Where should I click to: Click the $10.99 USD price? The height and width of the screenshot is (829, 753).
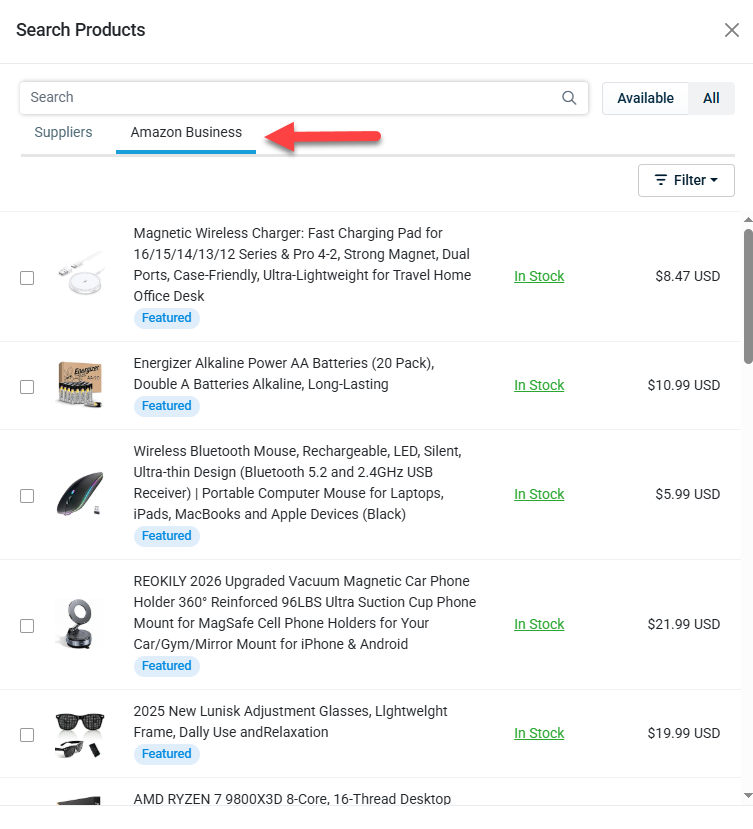[684, 385]
